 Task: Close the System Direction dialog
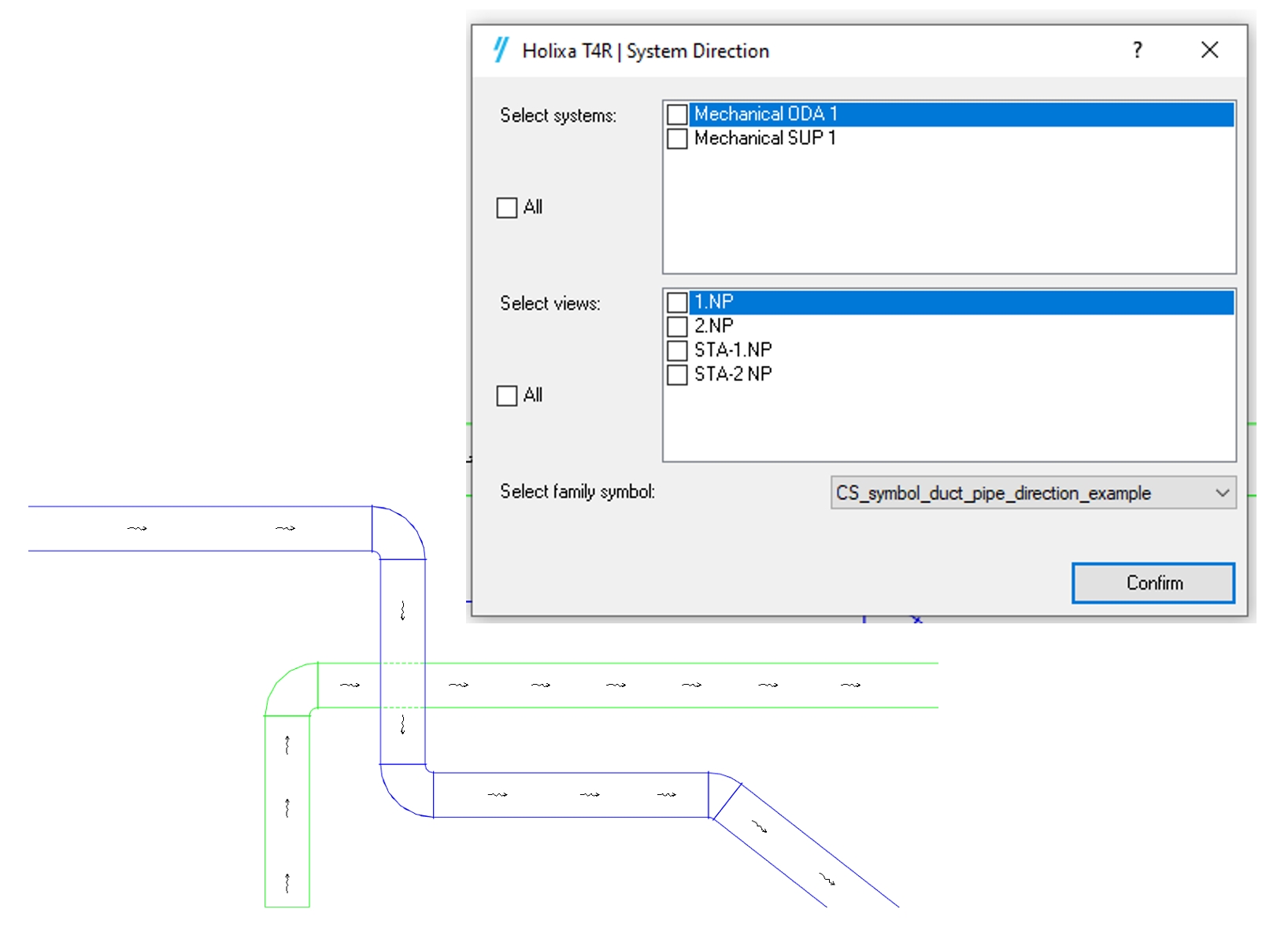pos(1209,50)
